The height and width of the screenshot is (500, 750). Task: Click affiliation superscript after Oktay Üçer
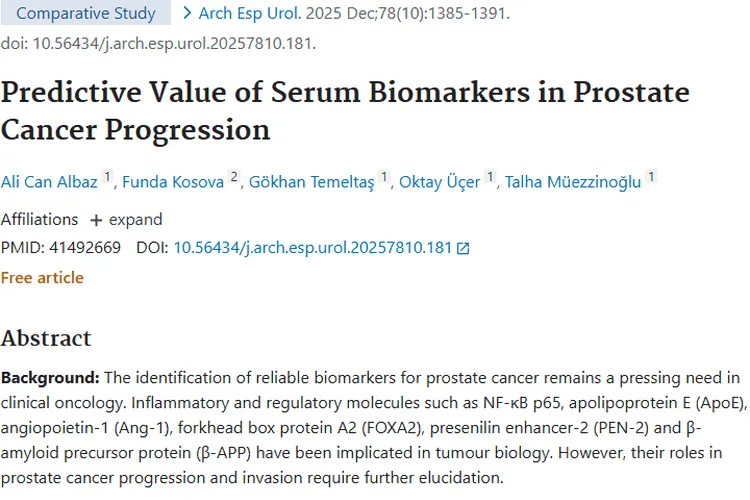click(x=491, y=178)
